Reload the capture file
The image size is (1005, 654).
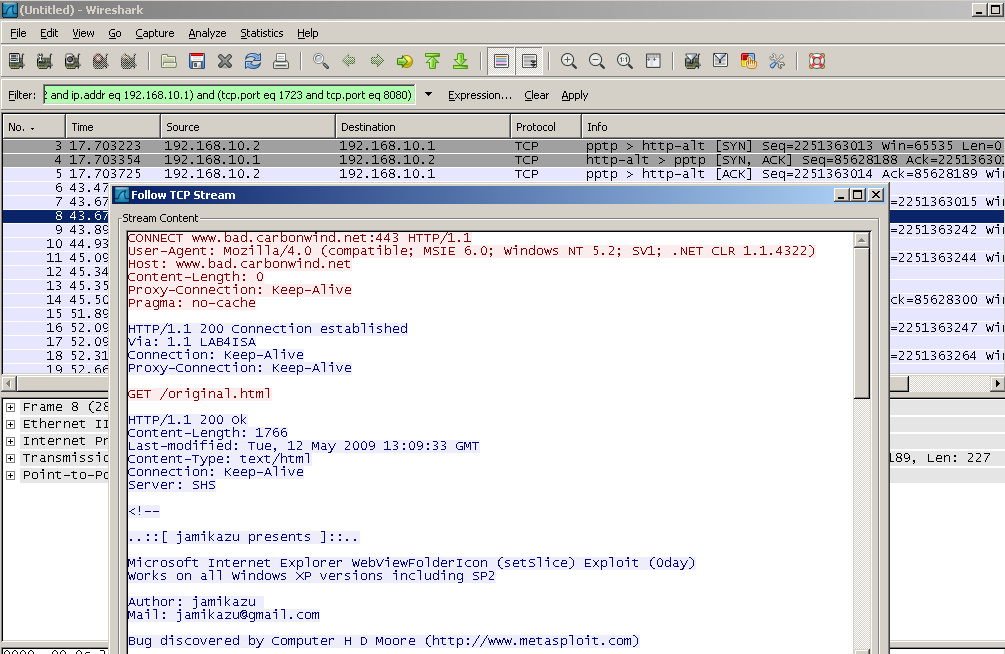click(x=253, y=61)
